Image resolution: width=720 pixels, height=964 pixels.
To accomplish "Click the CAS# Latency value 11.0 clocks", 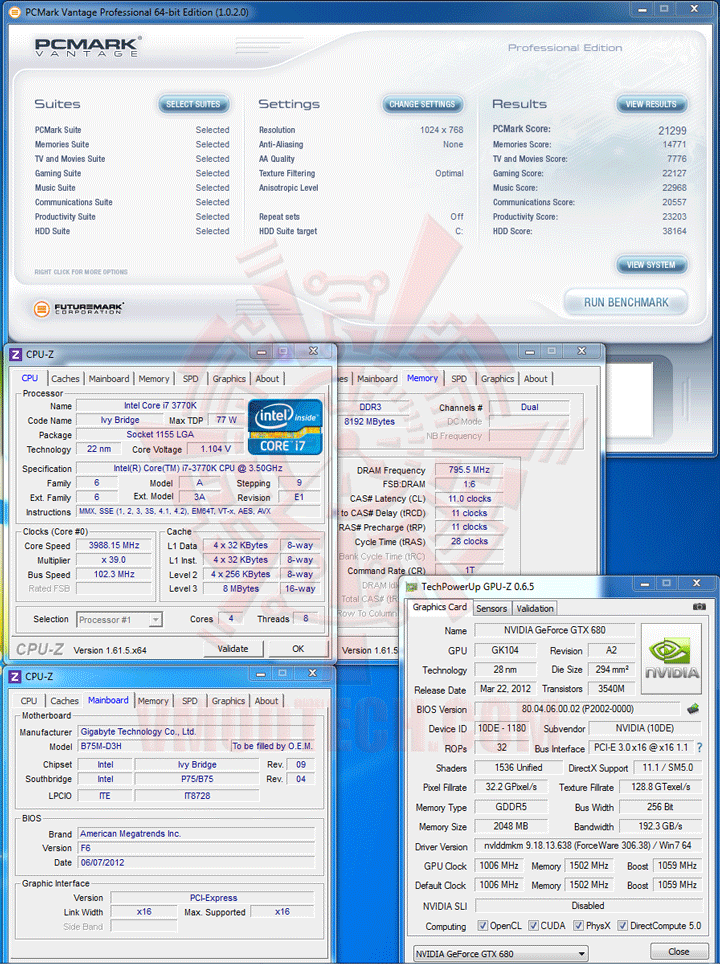I will point(469,499).
